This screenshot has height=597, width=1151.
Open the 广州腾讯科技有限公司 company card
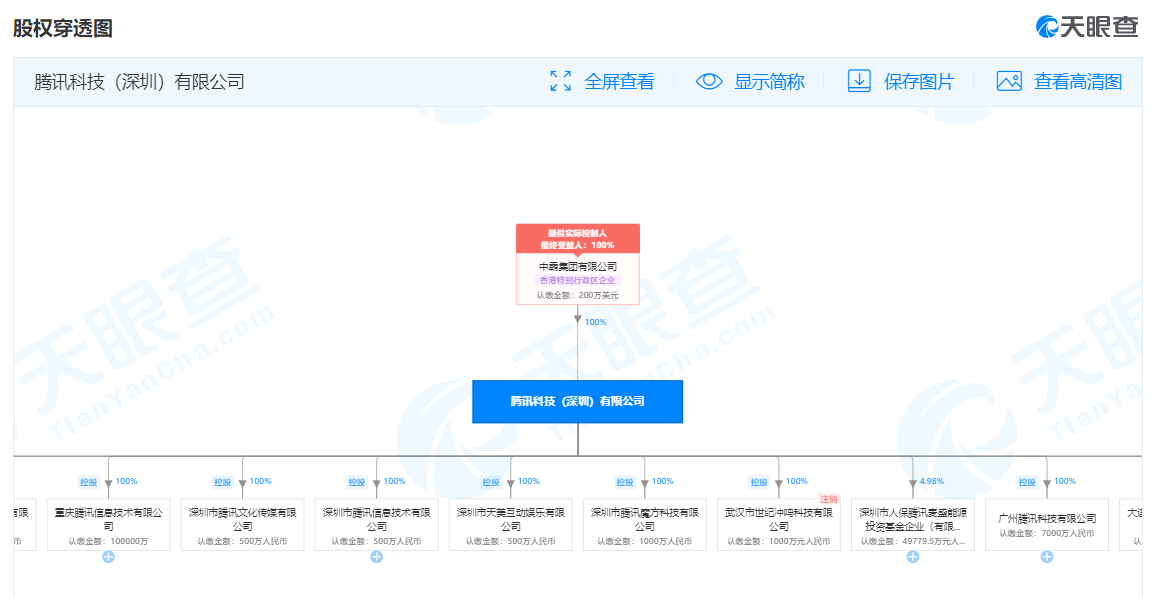point(1047,524)
